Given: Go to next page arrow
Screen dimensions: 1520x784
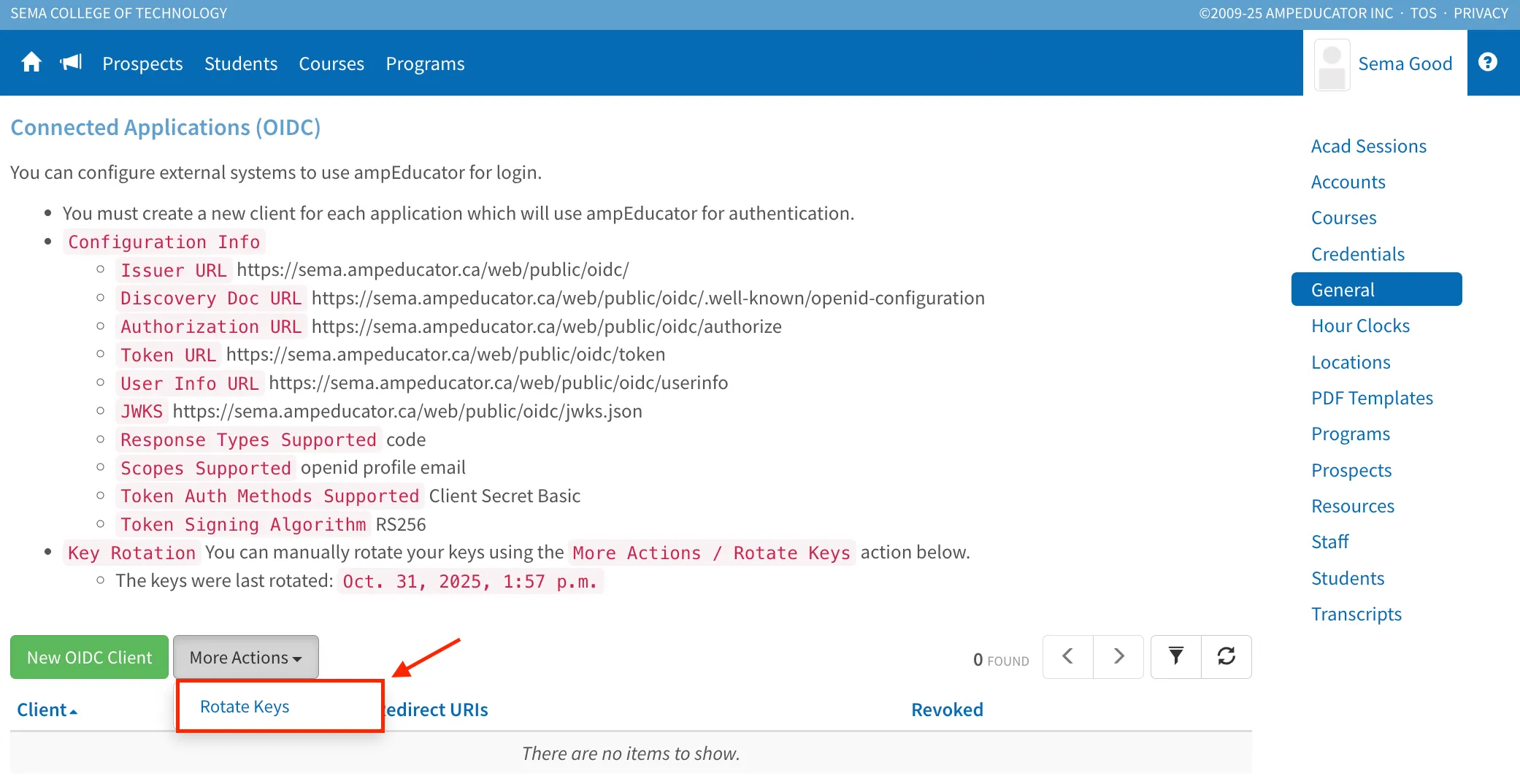Looking at the screenshot, I should pos(1118,657).
